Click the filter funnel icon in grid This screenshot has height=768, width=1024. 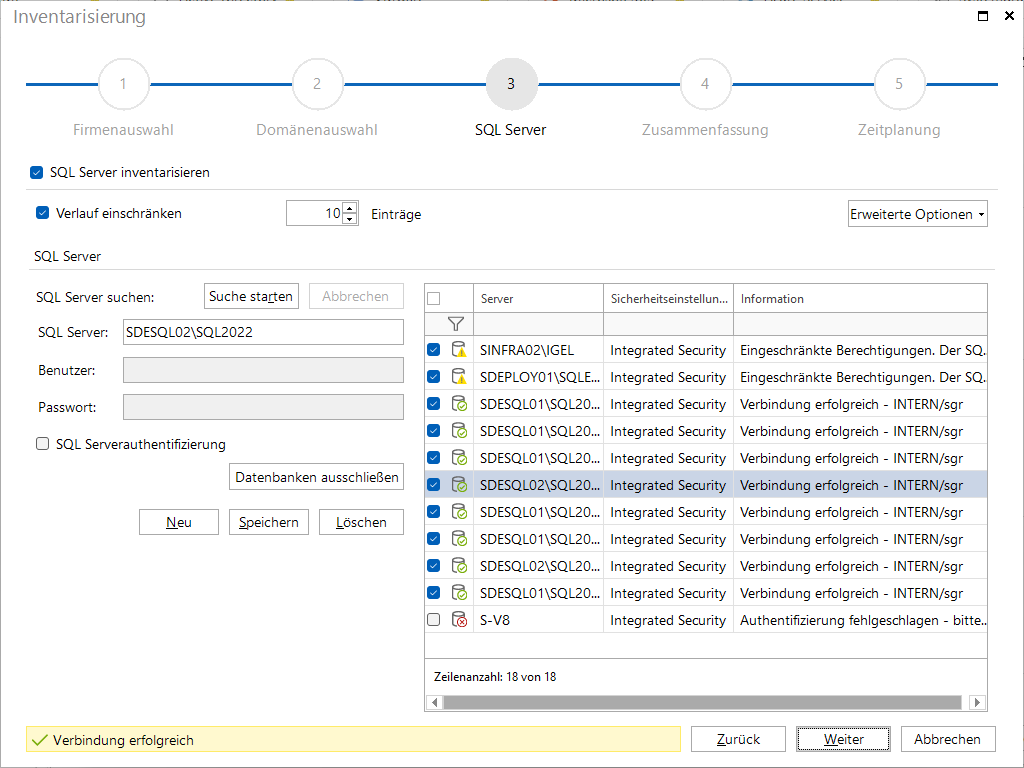click(456, 323)
